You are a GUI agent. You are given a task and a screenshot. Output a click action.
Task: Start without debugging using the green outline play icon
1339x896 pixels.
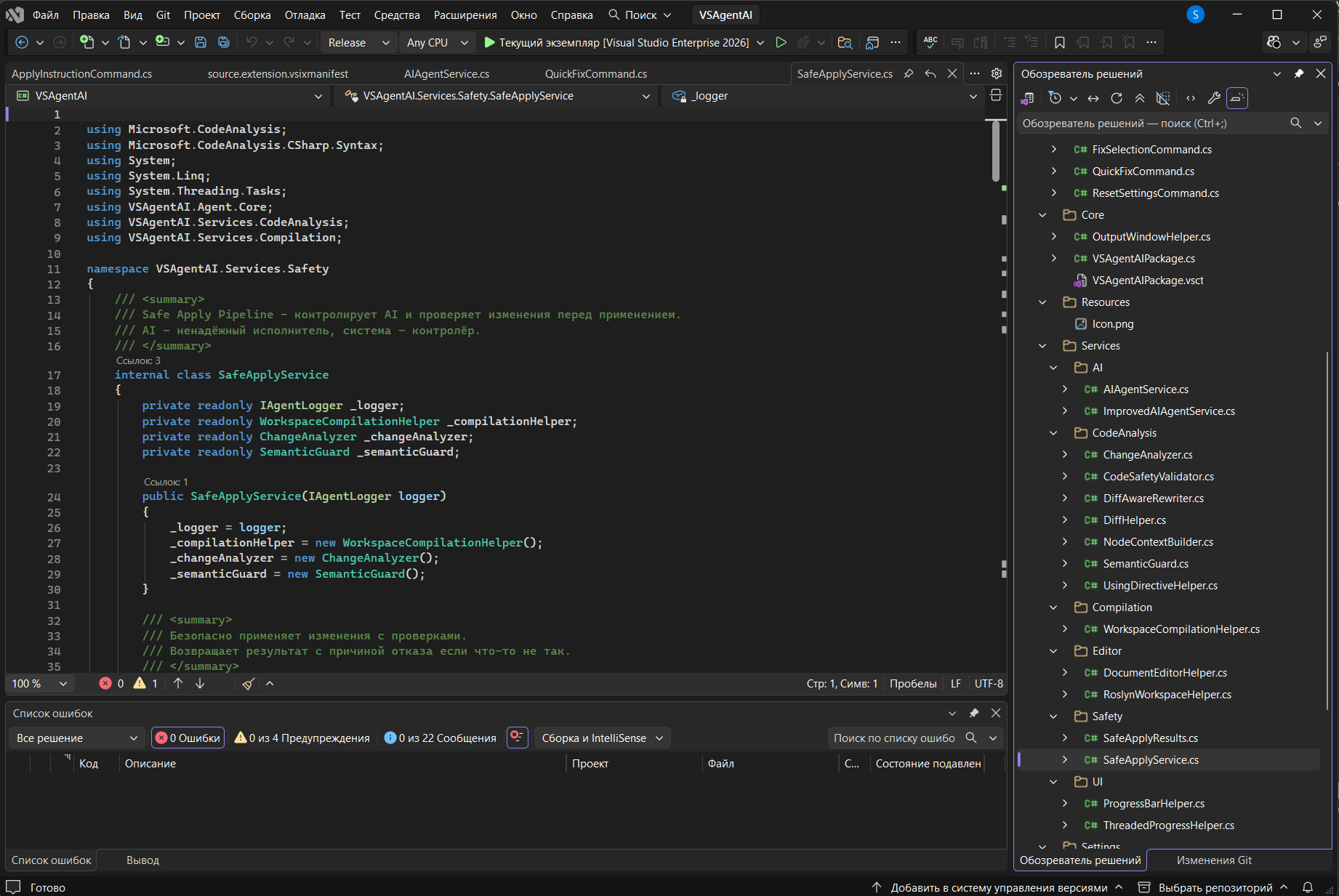[x=781, y=43]
